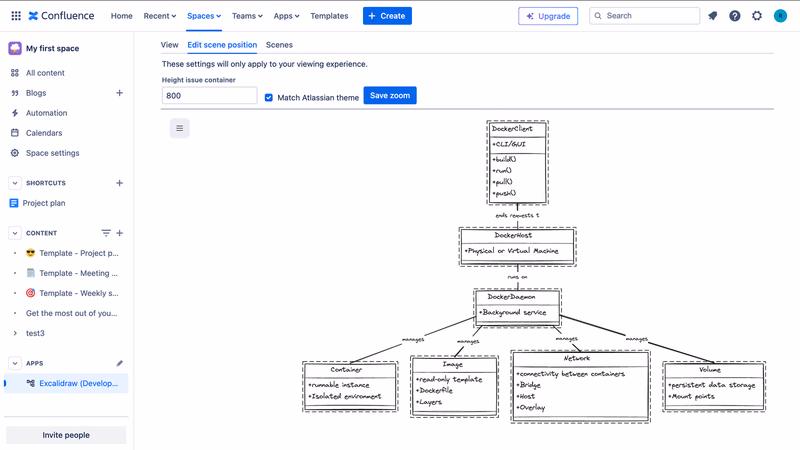Viewport: 800px width, 450px height.
Task: Select the Network diagram box
Action: (581, 387)
